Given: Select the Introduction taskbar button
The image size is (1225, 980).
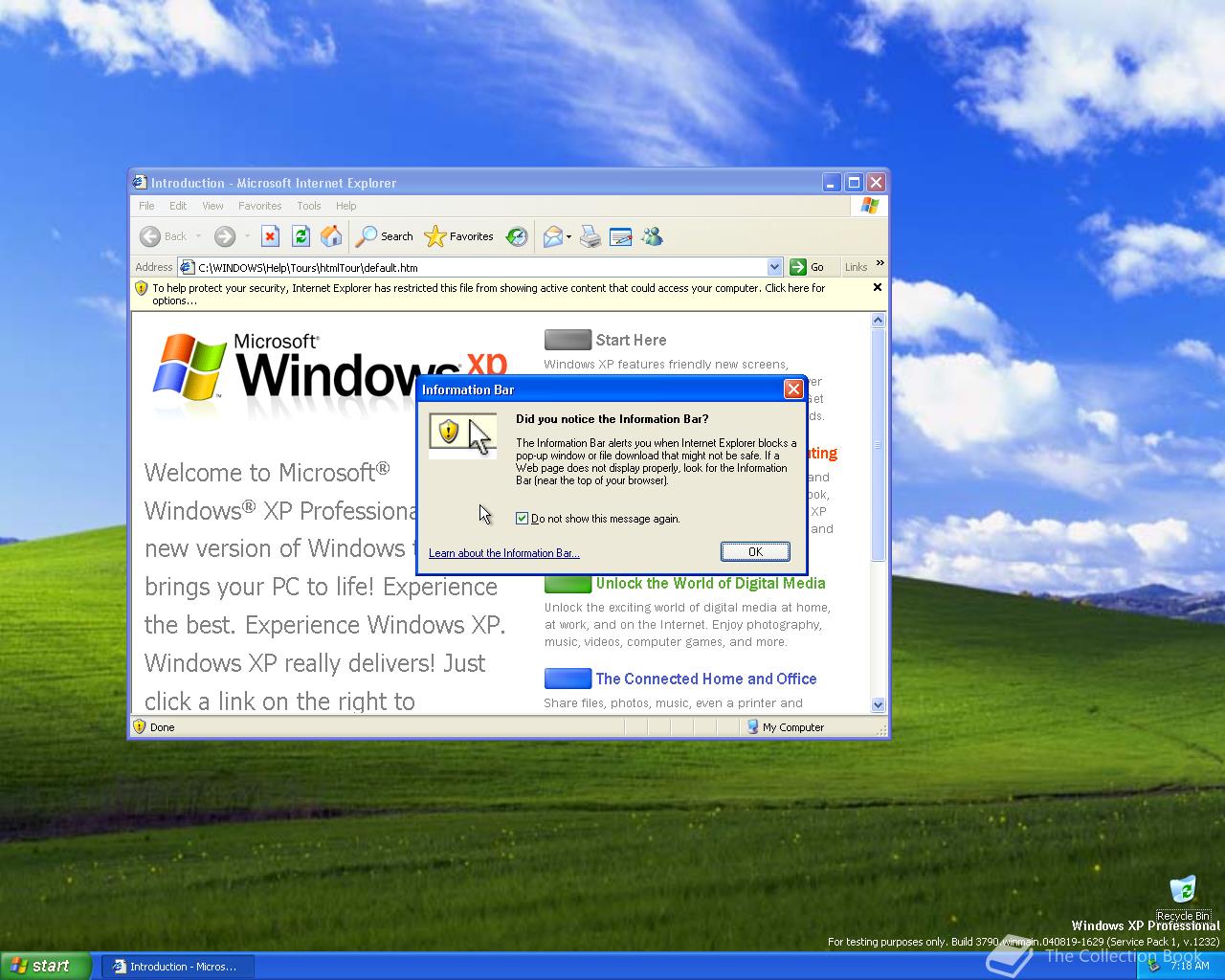Looking at the screenshot, I should click(x=180, y=967).
